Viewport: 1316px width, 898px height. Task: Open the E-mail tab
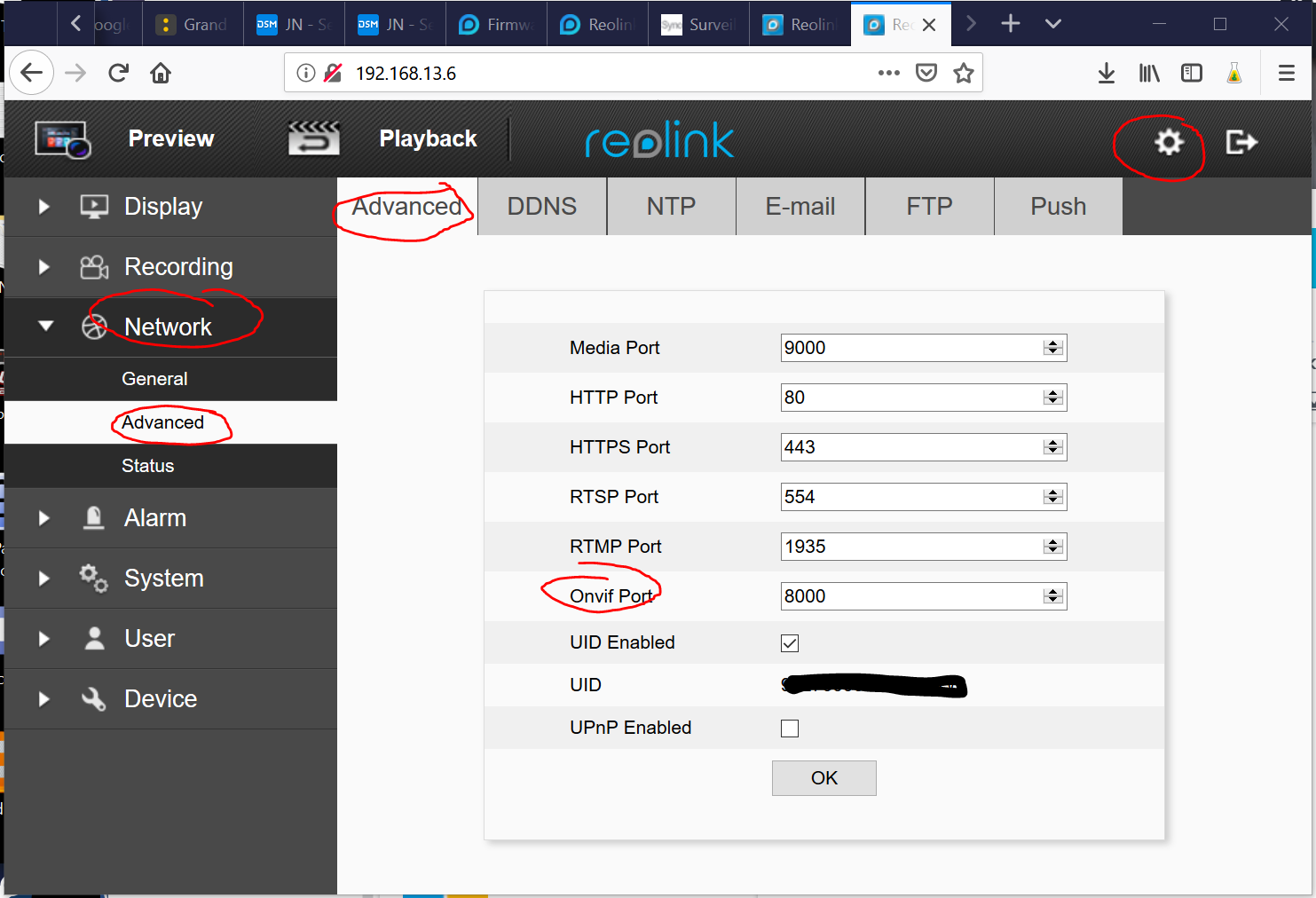pos(800,207)
